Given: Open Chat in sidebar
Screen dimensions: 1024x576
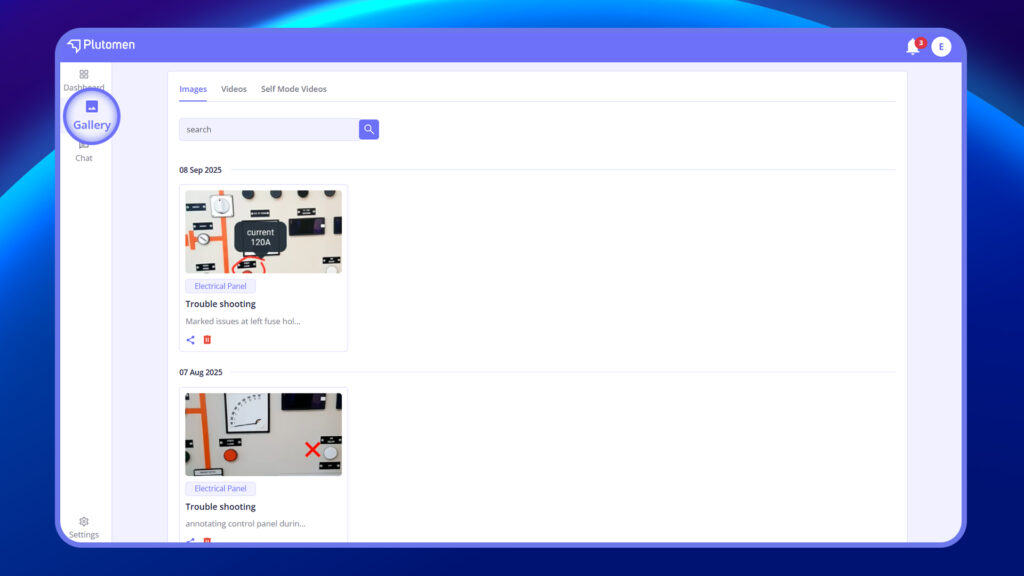Looking at the screenshot, I should 84,153.
